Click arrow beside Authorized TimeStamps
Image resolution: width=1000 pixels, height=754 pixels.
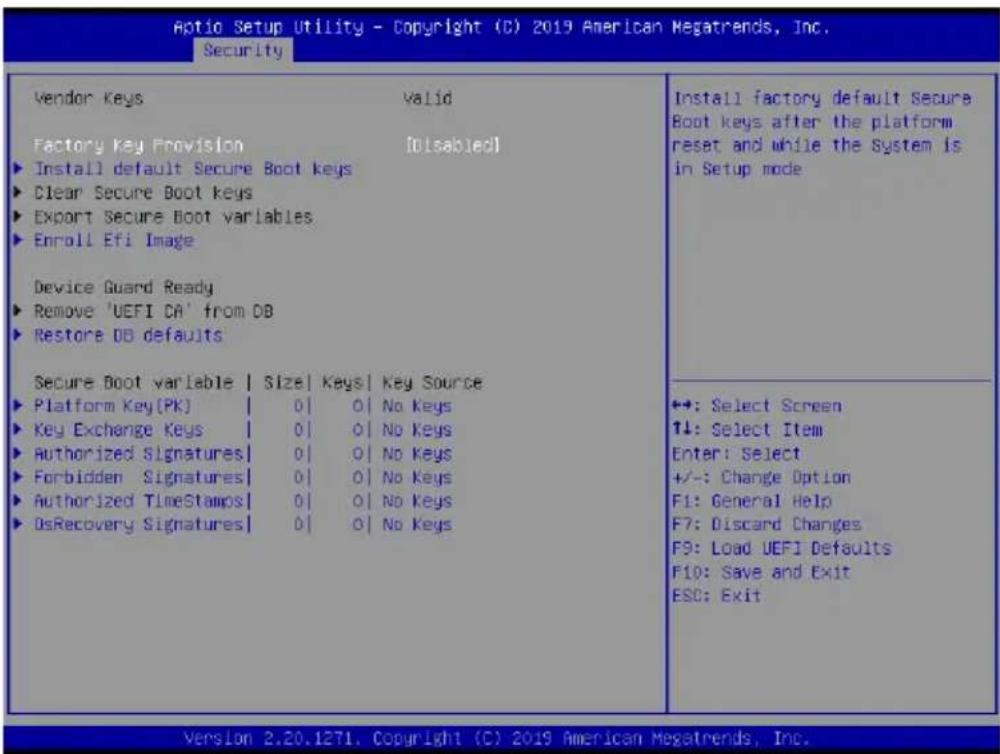click(18, 501)
